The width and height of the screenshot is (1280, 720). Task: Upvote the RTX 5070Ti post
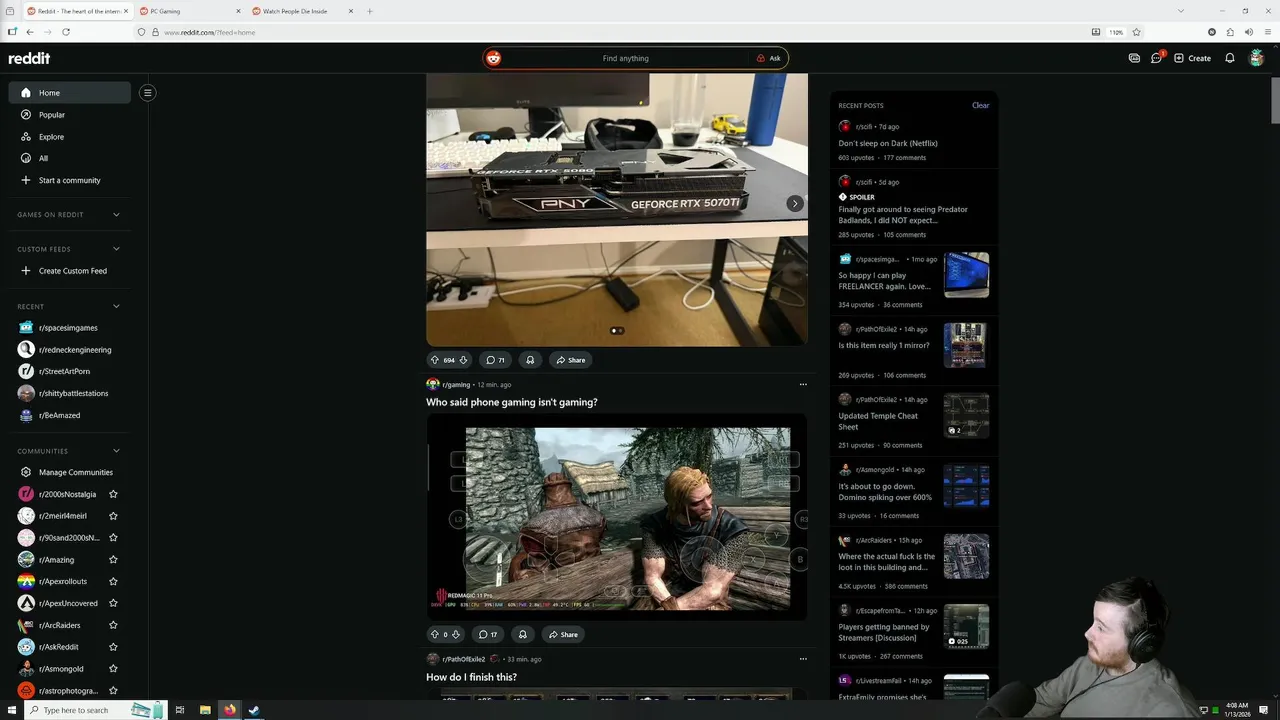(x=434, y=360)
